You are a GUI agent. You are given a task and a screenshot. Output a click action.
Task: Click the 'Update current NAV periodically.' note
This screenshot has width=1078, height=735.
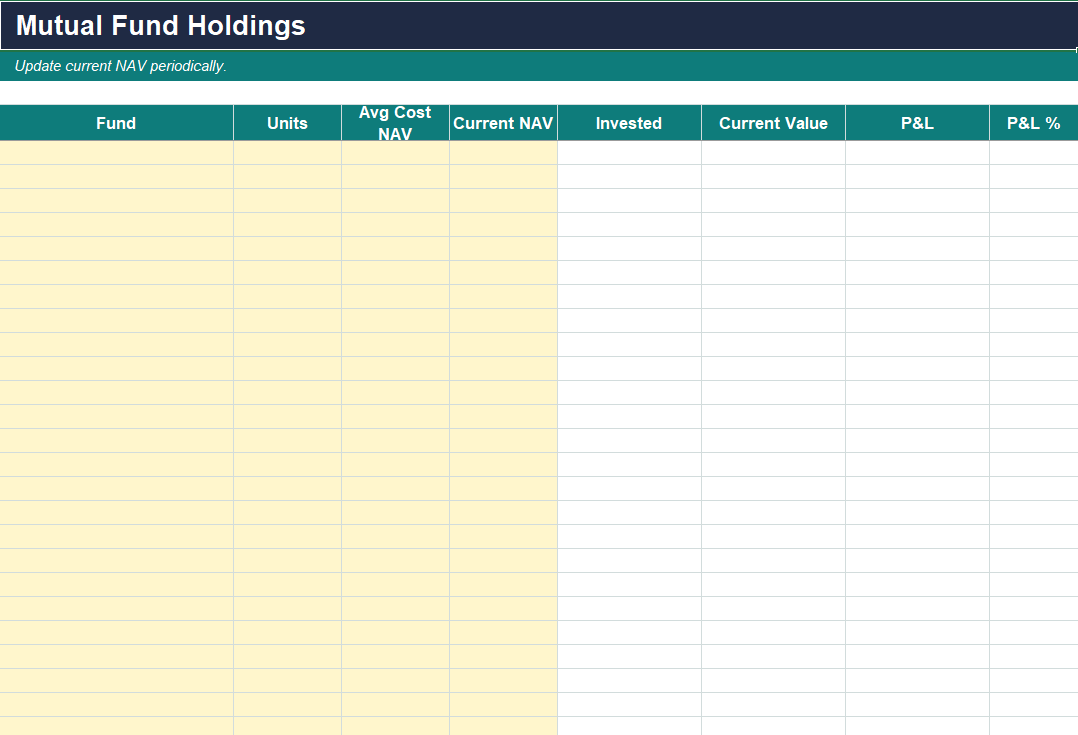point(121,66)
